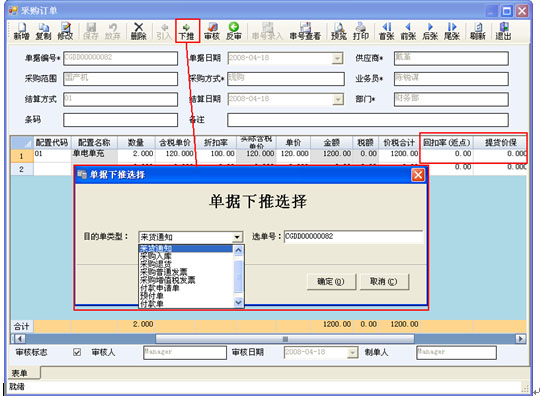This screenshot has height=396, width=541.
Task: Click the 新增 (New) toolbar icon
Action: coord(21,31)
